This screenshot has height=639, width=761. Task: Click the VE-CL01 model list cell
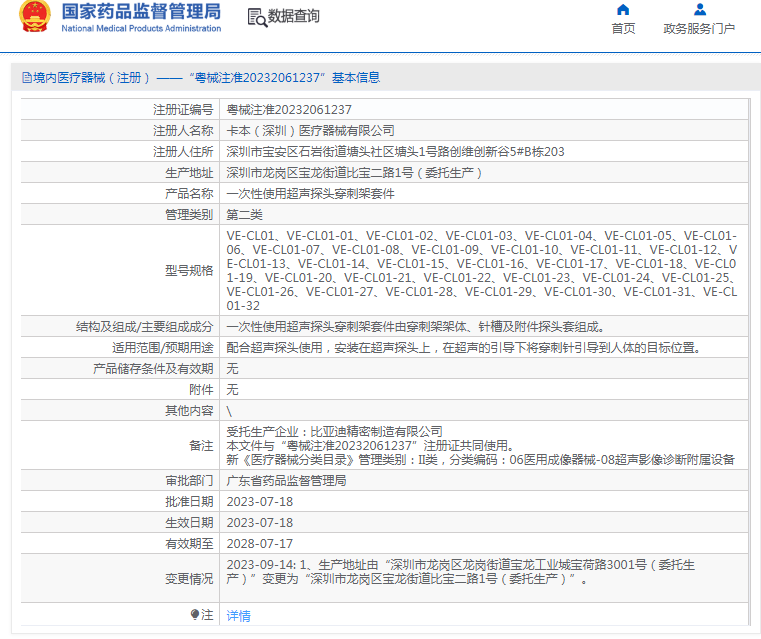[x=482, y=271]
